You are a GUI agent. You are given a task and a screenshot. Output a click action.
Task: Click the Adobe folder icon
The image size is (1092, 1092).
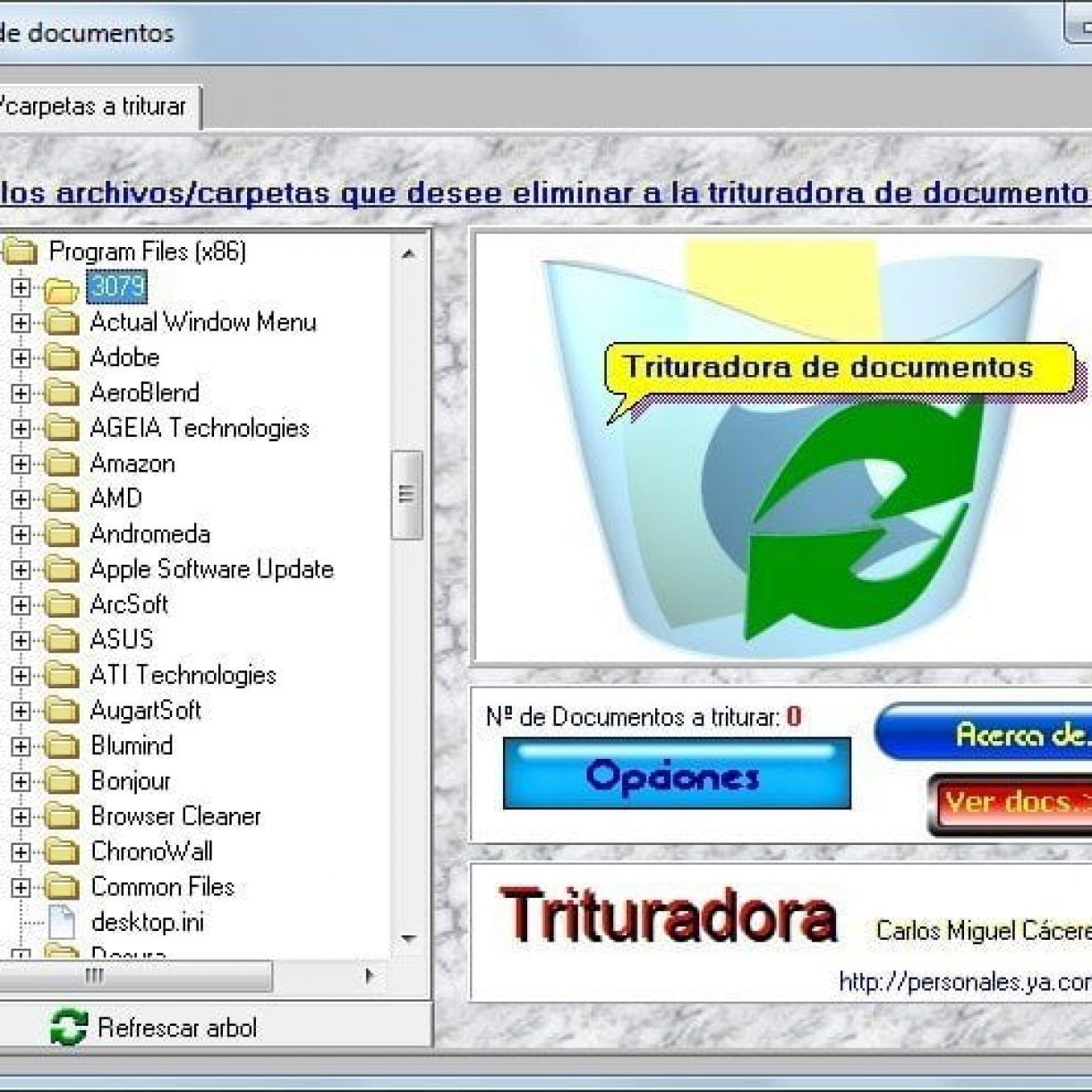(61, 358)
